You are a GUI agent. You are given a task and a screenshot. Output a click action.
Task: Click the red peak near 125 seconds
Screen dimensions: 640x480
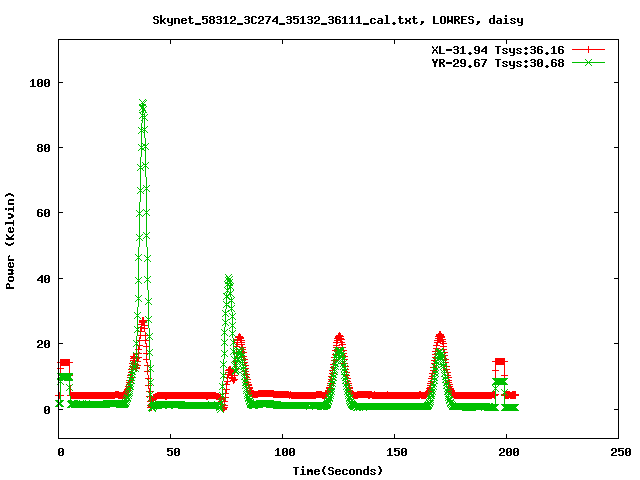(339, 338)
